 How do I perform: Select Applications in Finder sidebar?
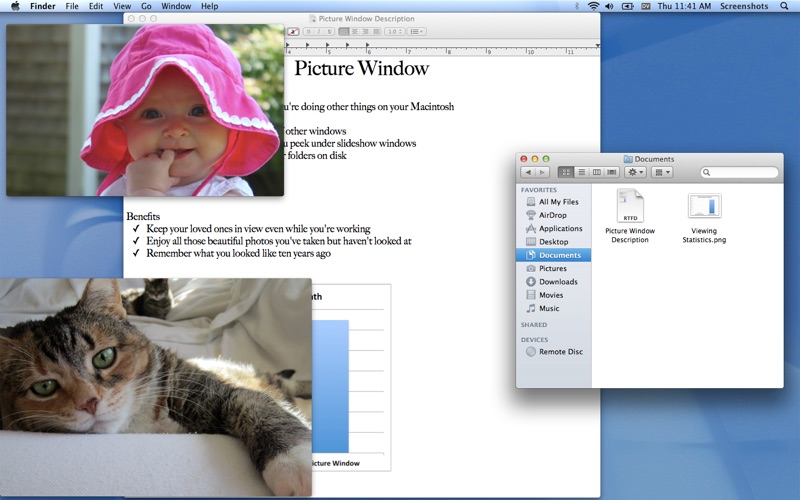(x=560, y=228)
